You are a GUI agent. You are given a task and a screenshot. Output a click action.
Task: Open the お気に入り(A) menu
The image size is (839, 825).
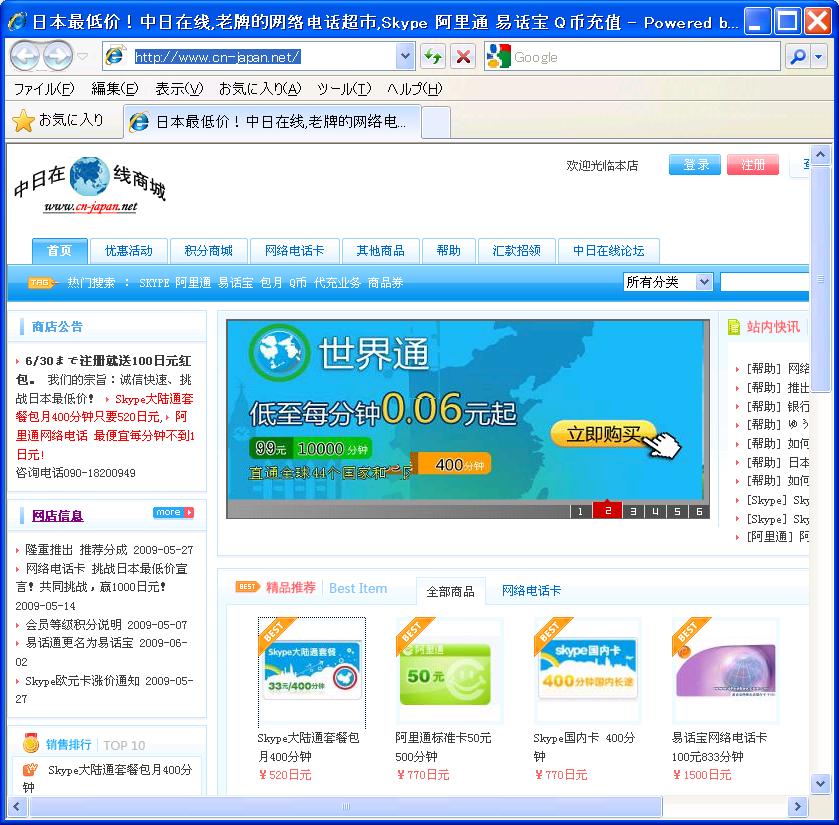click(x=260, y=89)
